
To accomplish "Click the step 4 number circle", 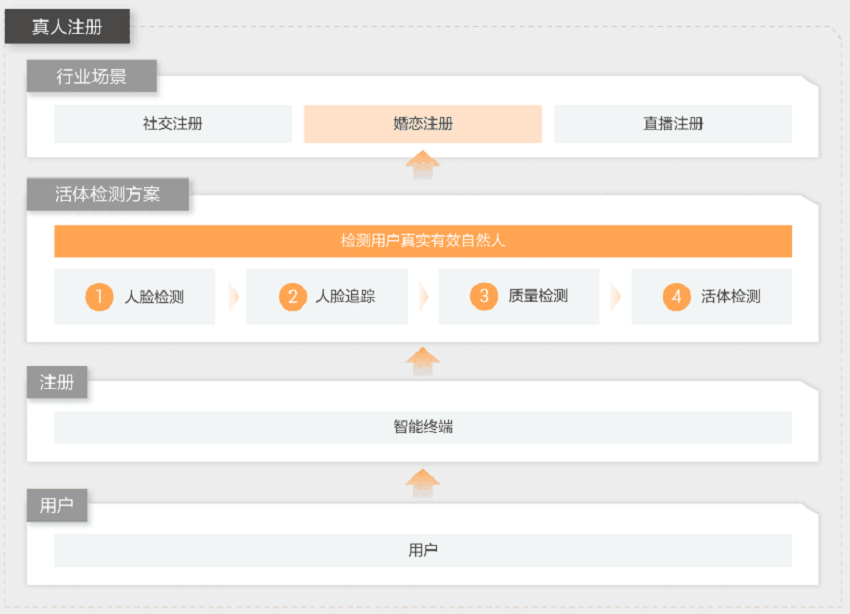I will 677,296.
